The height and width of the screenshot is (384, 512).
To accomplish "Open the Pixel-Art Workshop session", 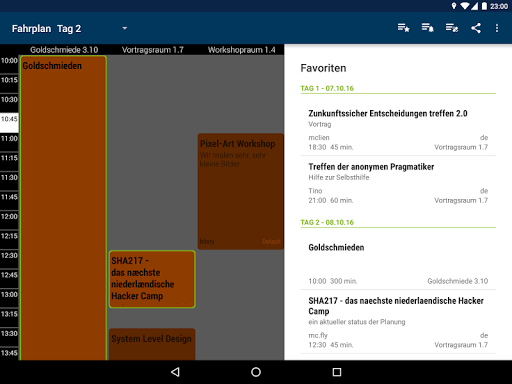I will [241, 191].
